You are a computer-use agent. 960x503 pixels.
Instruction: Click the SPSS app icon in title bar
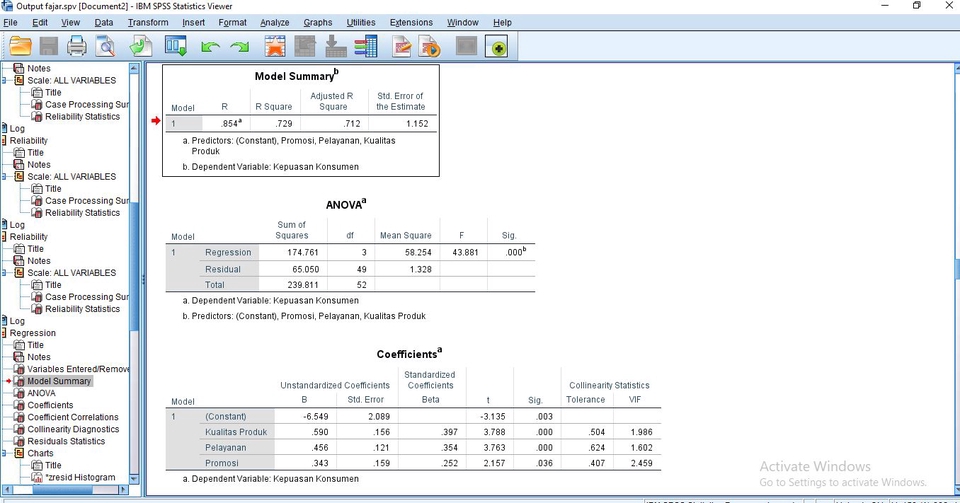click(7, 6)
